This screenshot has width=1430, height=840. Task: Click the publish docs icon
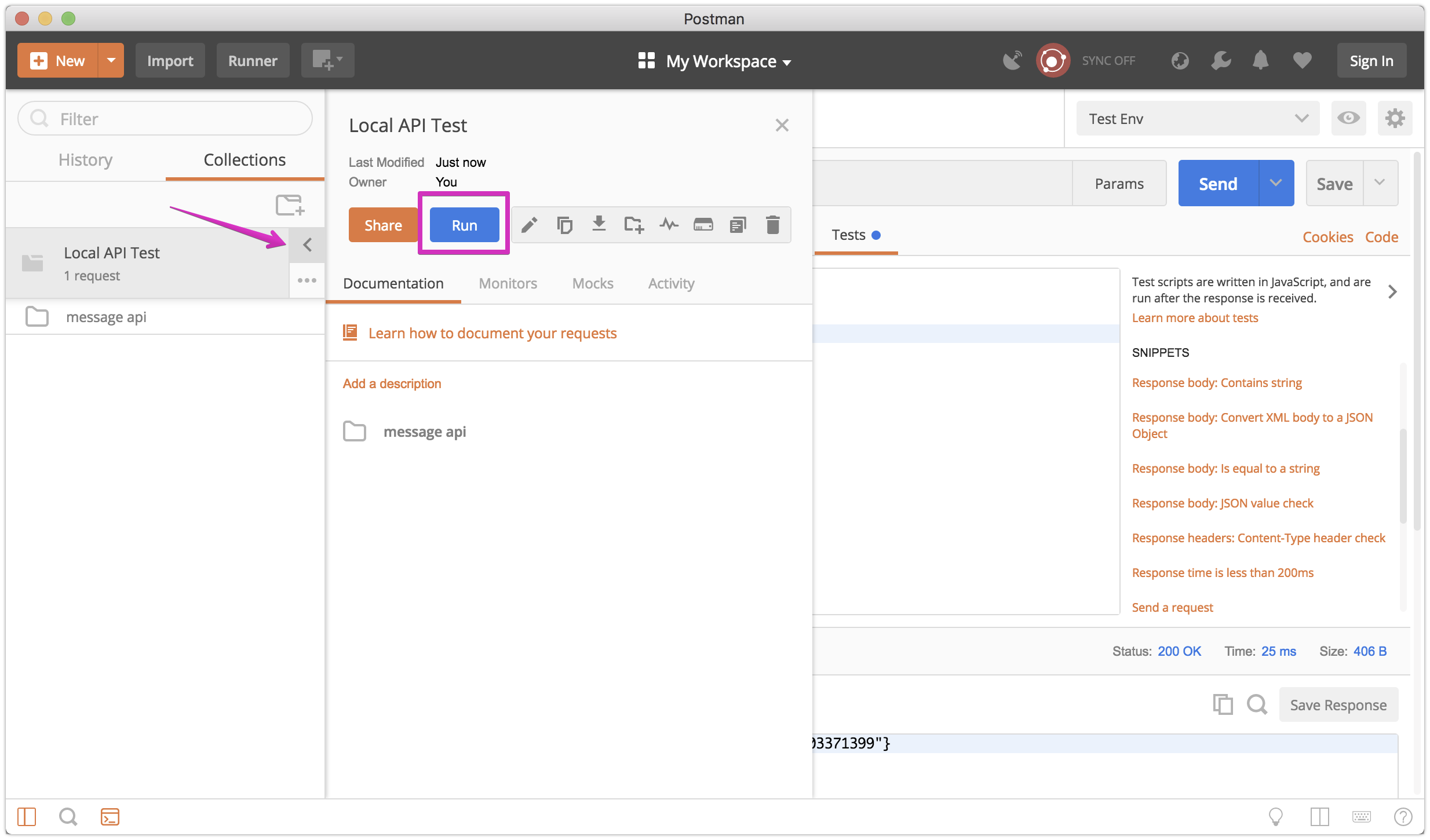[x=738, y=225]
